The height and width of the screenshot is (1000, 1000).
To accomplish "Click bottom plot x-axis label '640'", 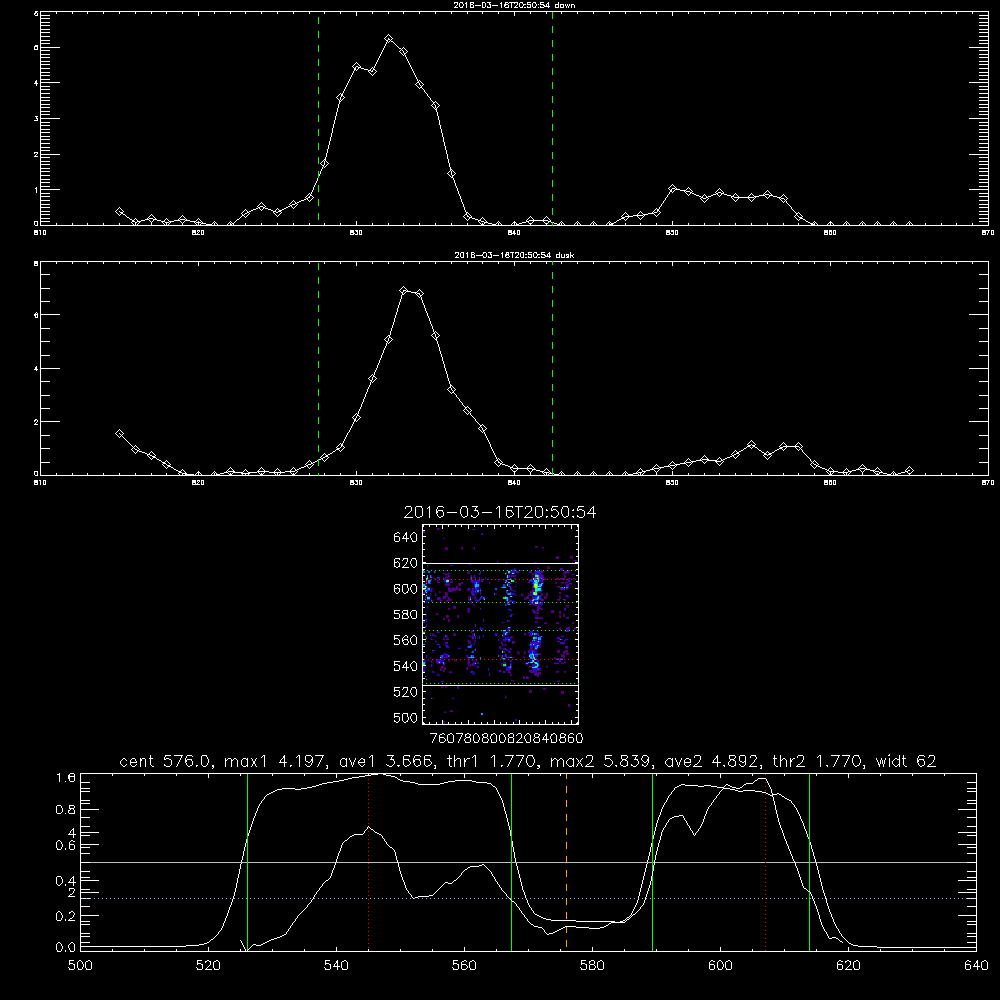I will coord(976,966).
